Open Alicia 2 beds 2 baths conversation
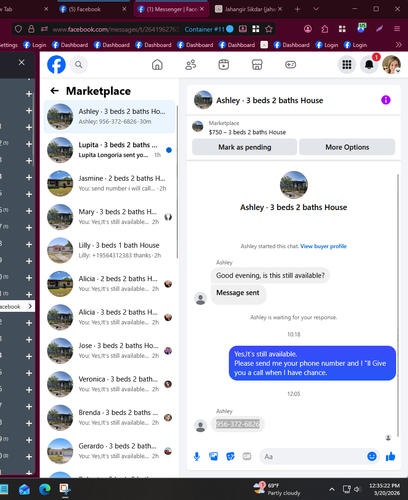Screen dimensions: 408x500 [109, 283]
